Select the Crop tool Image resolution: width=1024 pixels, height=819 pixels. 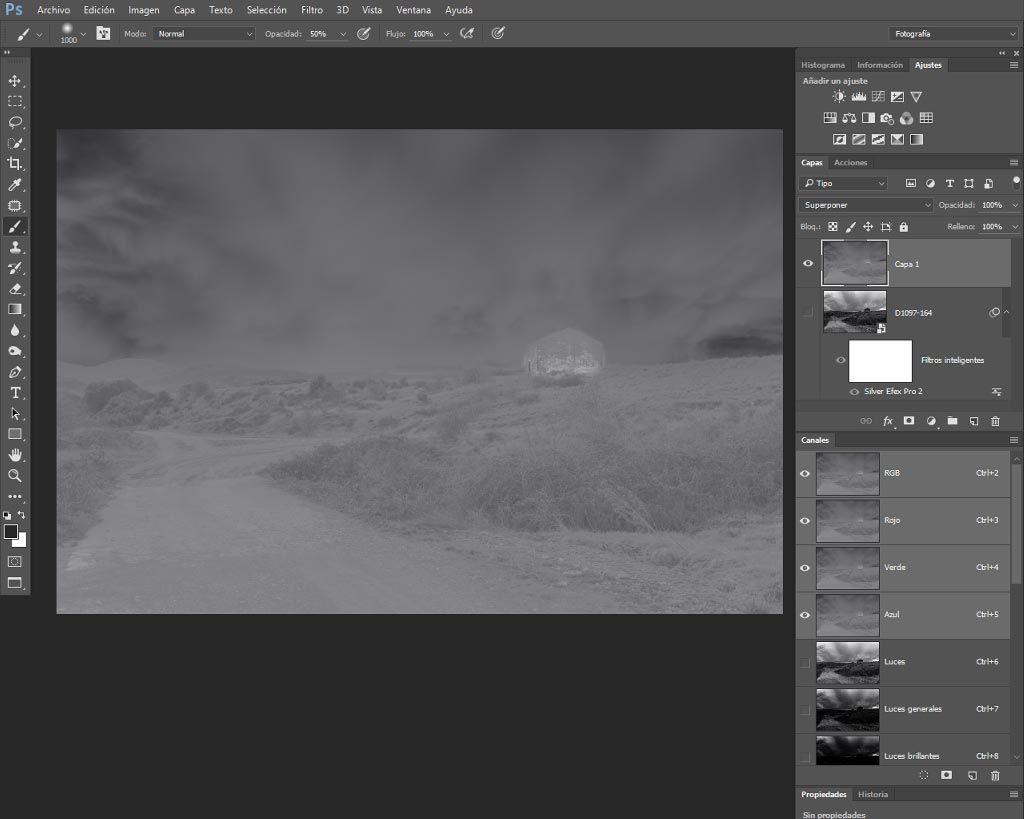pos(14,164)
